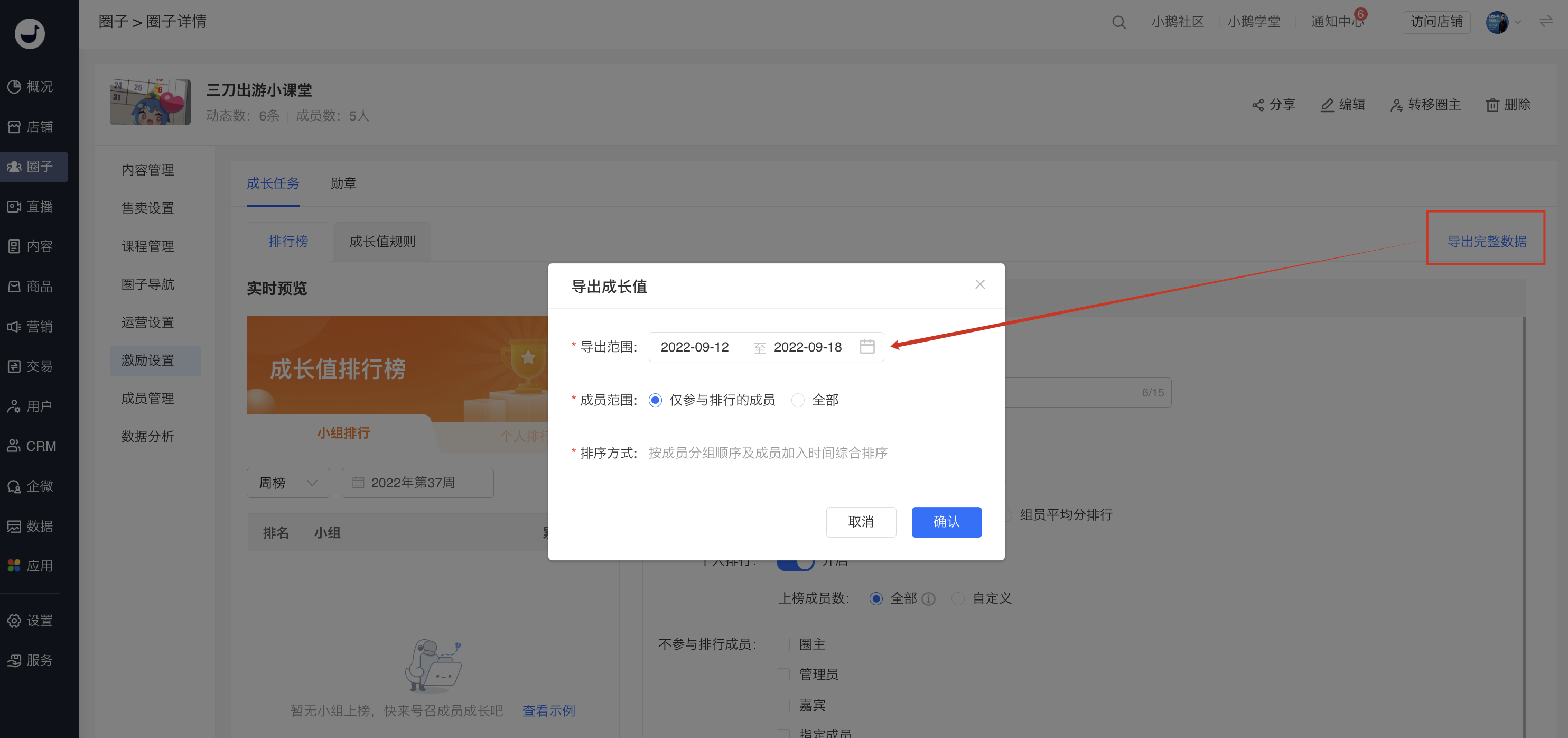The width and height of the screenshot is (1568, 738).
Task: Open 交易 transactions in sidebar
Action: coord(31,366)
